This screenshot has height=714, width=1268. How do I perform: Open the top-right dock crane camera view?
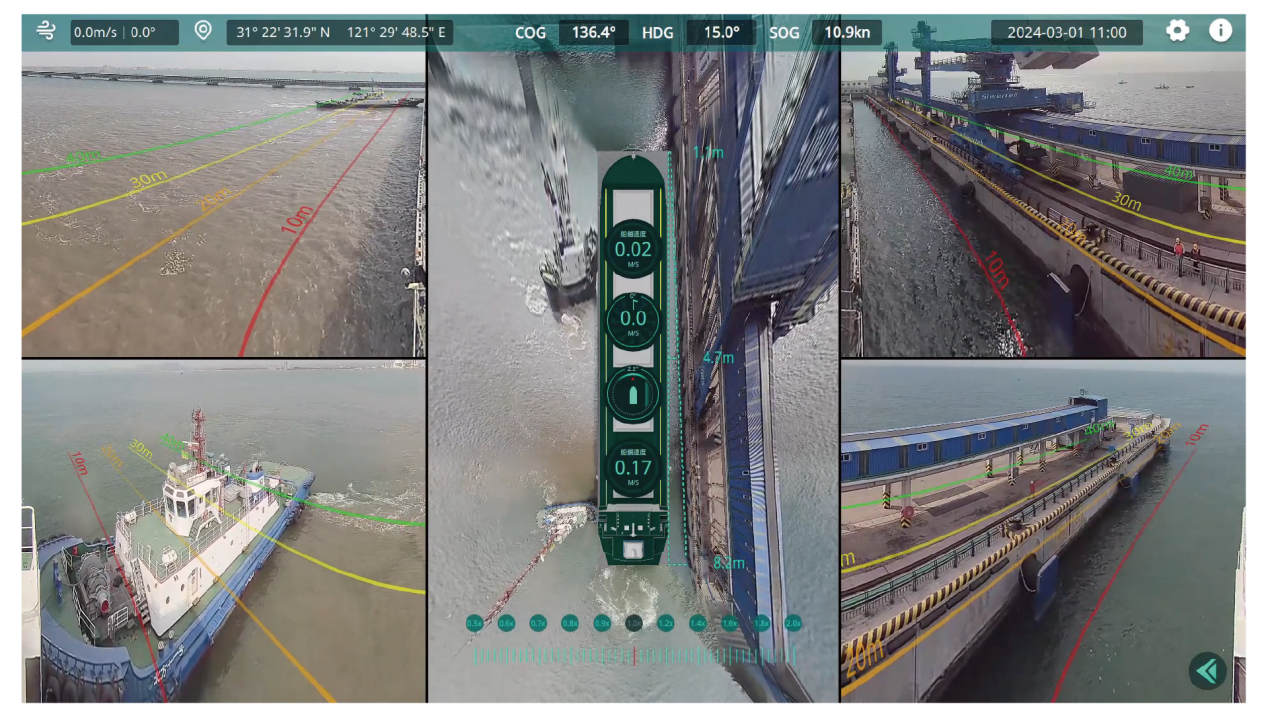point(1043,205)
